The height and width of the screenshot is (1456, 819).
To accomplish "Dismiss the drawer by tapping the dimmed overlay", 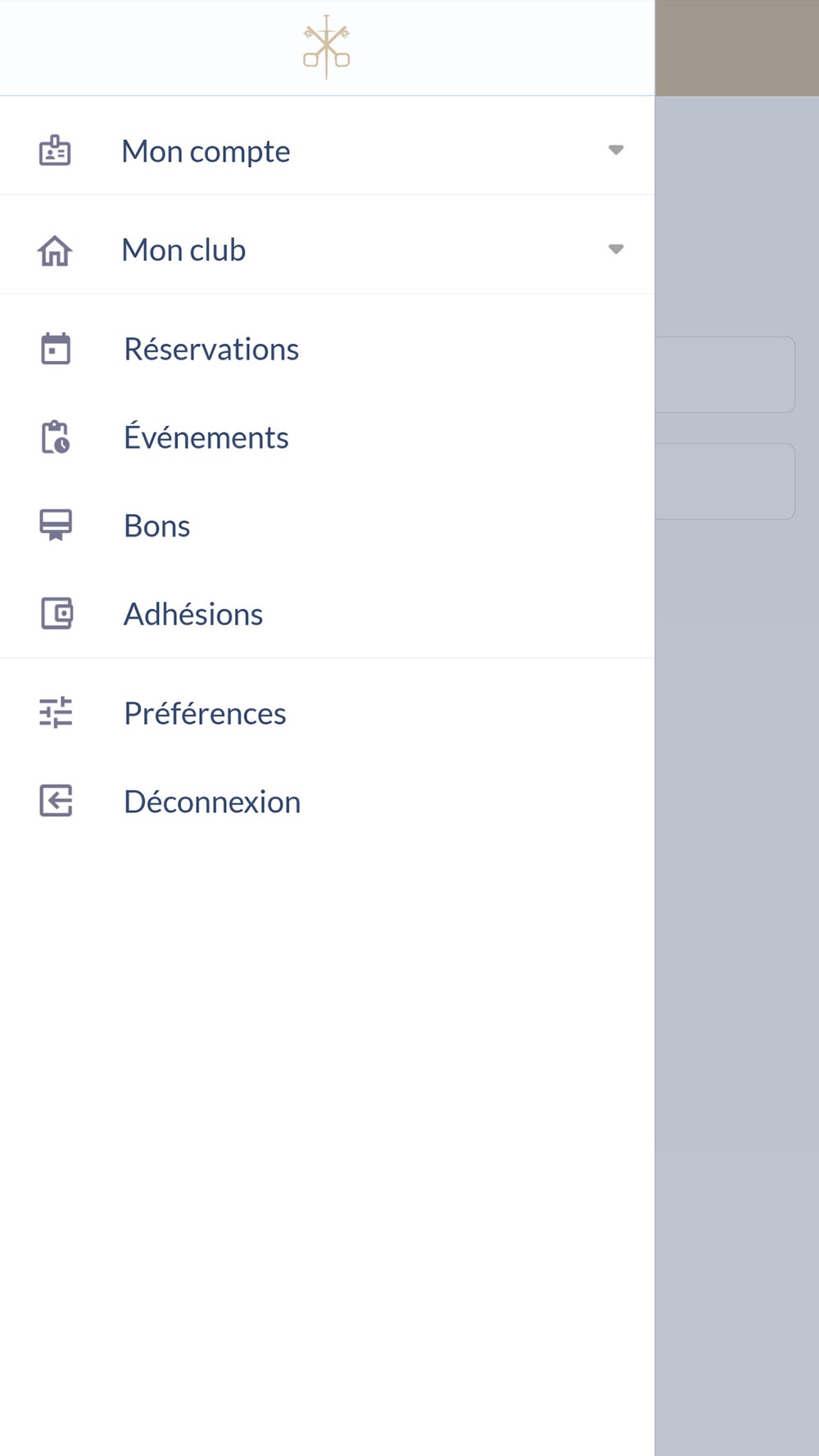I will coord(737,901).
